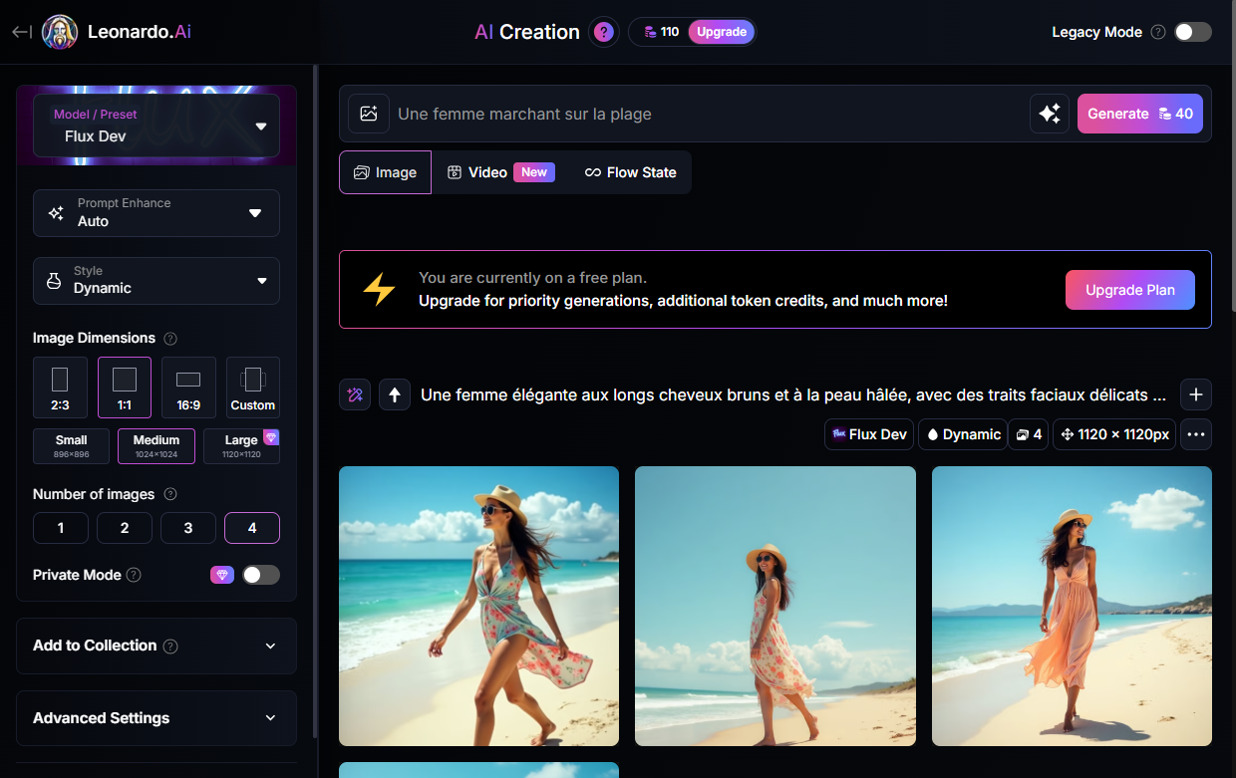1236x778 pixels.
Task: Click the back arrow collapse icon
Action: click(x=21, y=32)
